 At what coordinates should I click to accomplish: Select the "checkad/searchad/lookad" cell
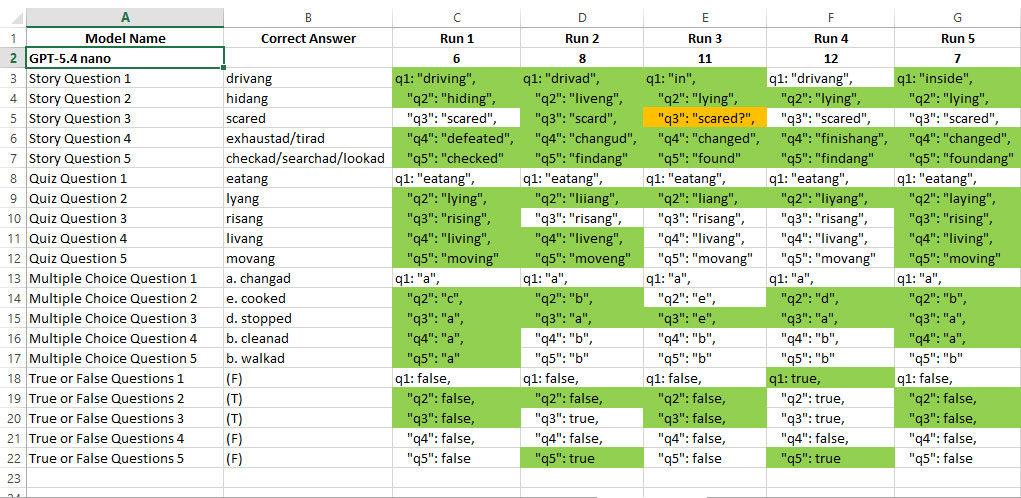308,158
